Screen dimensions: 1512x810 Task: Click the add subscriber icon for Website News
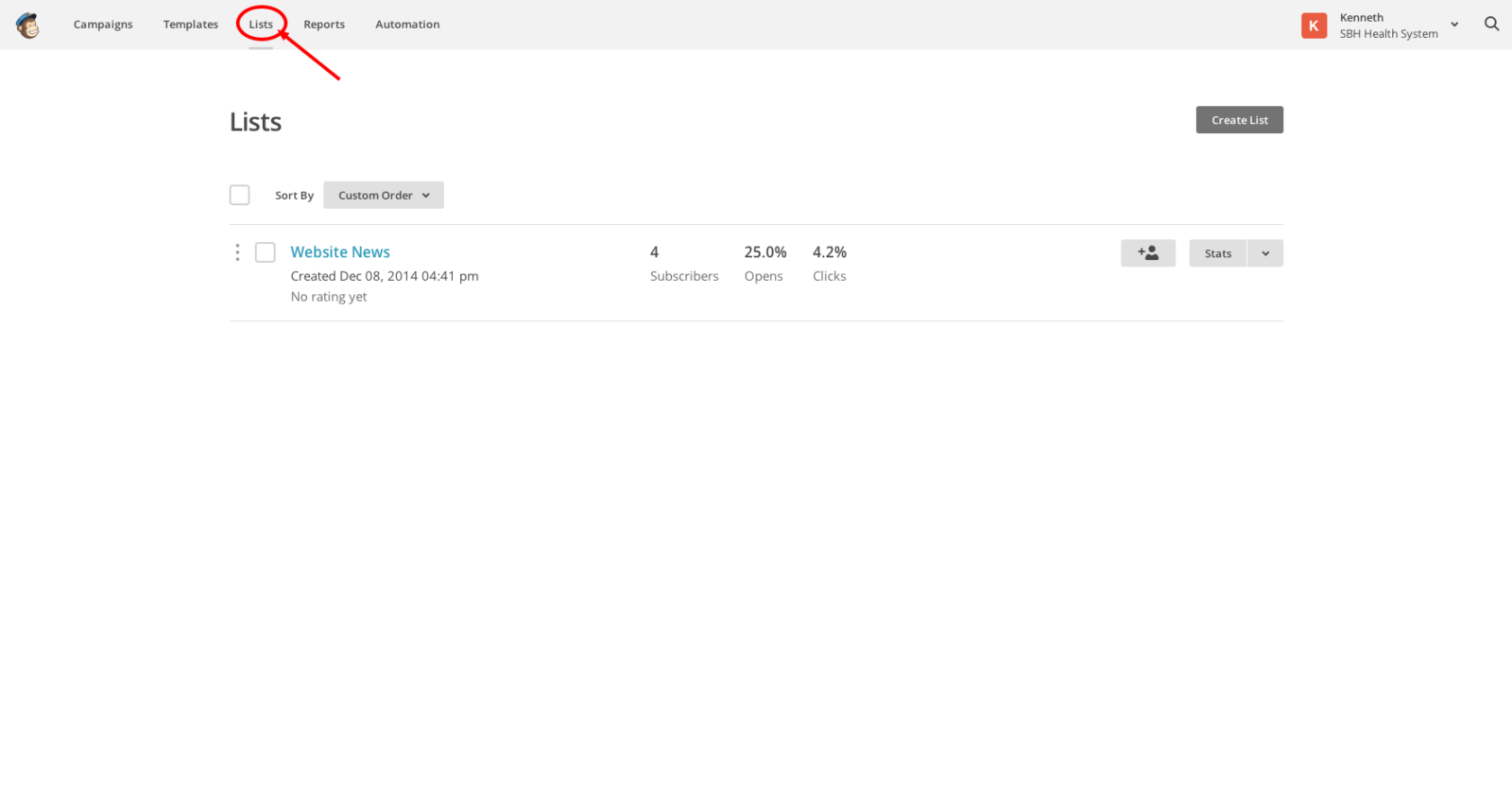[x=1147, y=253]
